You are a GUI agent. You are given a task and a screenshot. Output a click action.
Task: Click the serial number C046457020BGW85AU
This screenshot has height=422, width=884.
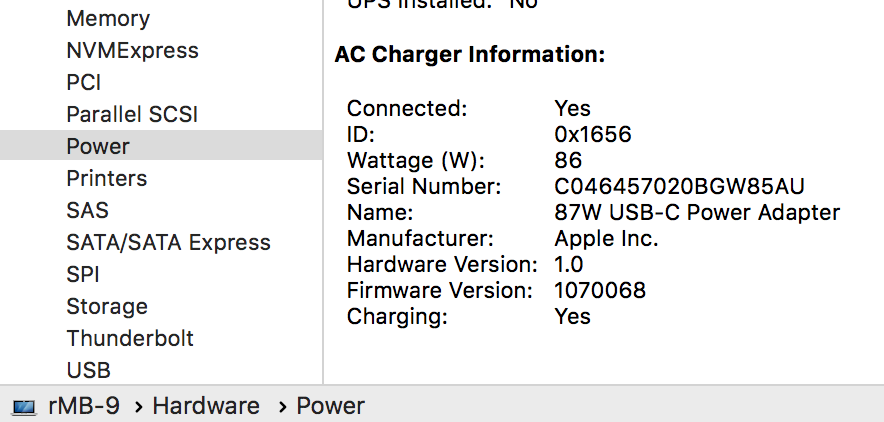679,187
